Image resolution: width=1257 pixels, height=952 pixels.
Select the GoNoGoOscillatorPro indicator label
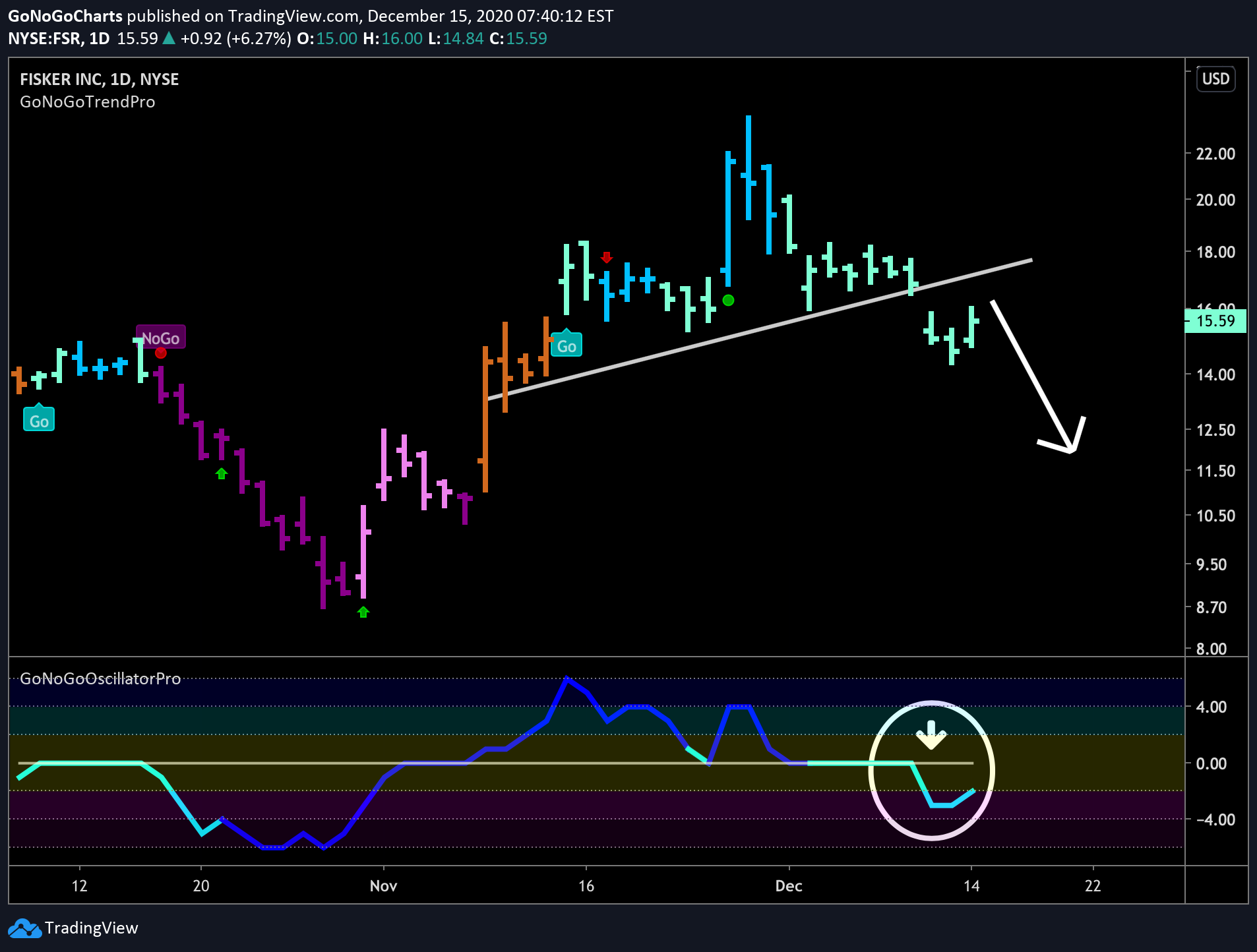[x=100, y=678]
